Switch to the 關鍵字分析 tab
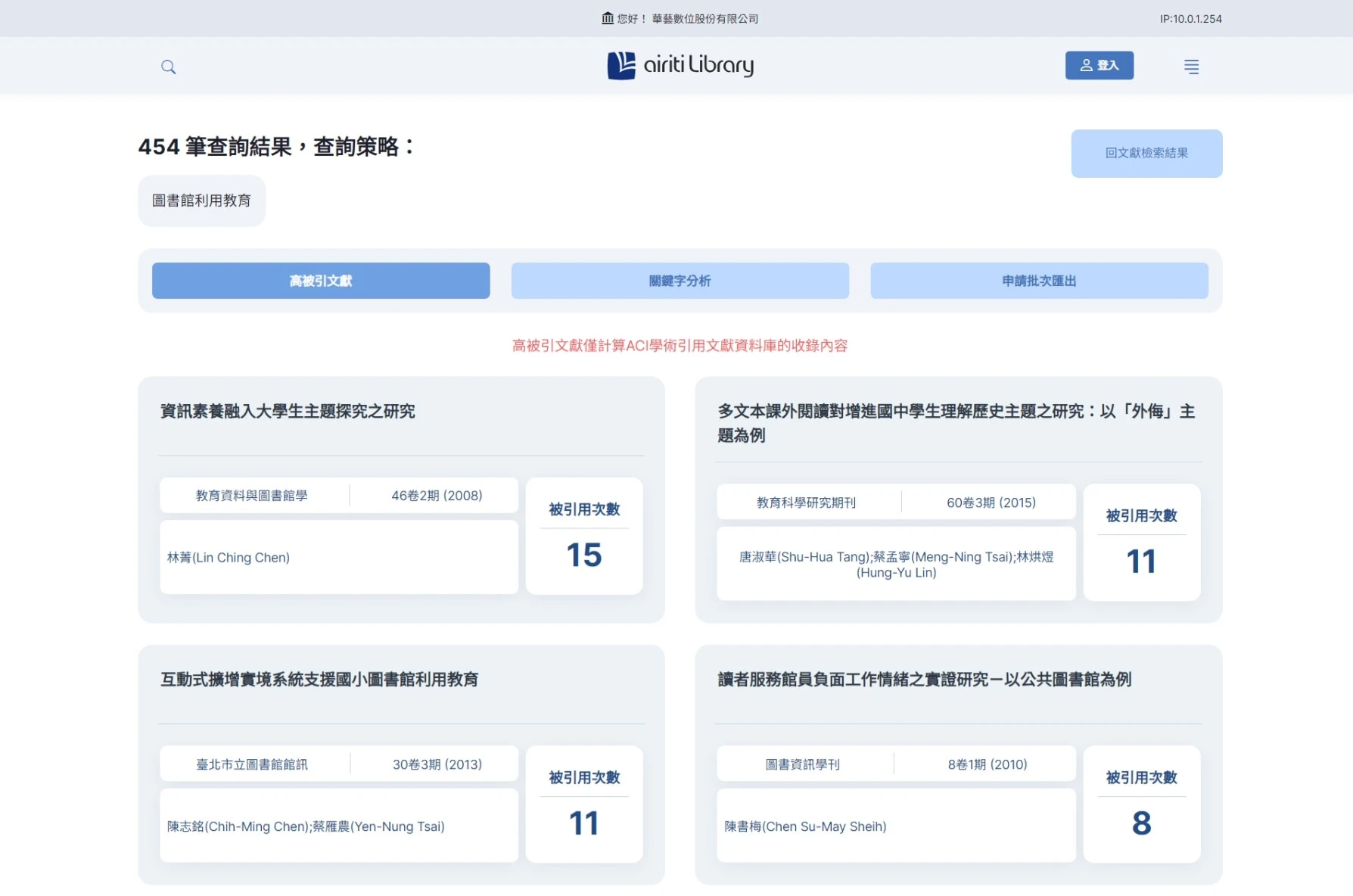1353x896 pixels. click(x=680, y=281)
